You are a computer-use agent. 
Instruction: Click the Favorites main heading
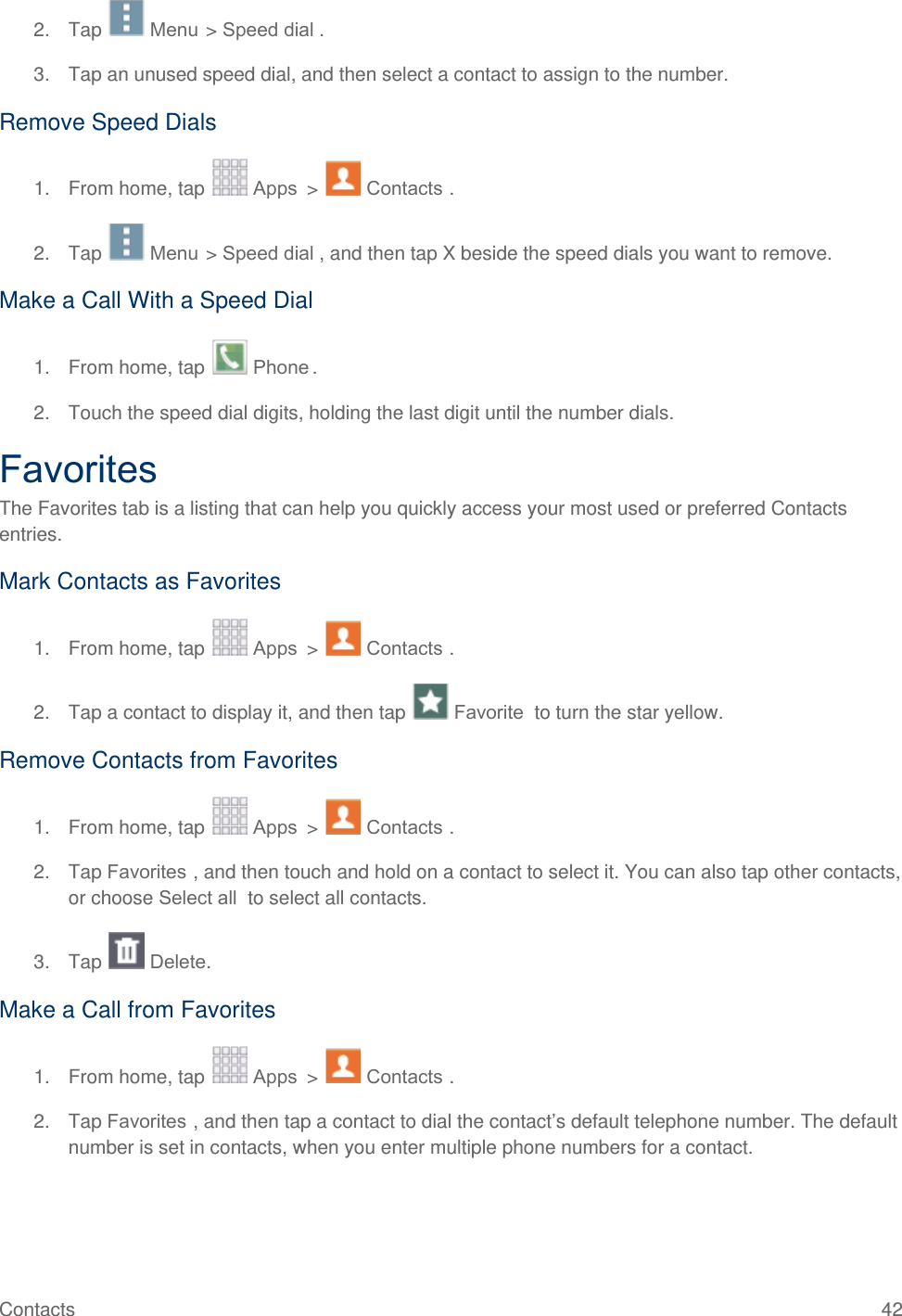tap(79, 469)
